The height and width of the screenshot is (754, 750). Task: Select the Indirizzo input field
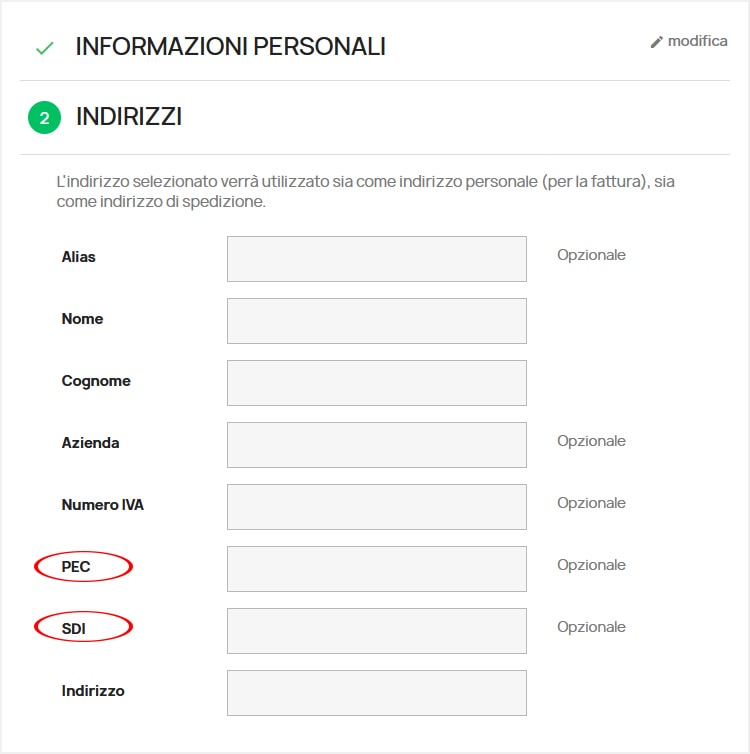(x=376, y=693)
